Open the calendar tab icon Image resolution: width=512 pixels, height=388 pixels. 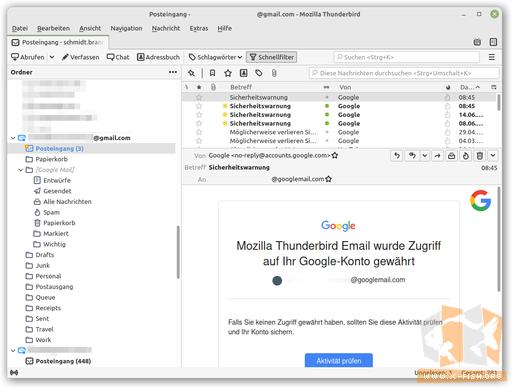point(477,42)
